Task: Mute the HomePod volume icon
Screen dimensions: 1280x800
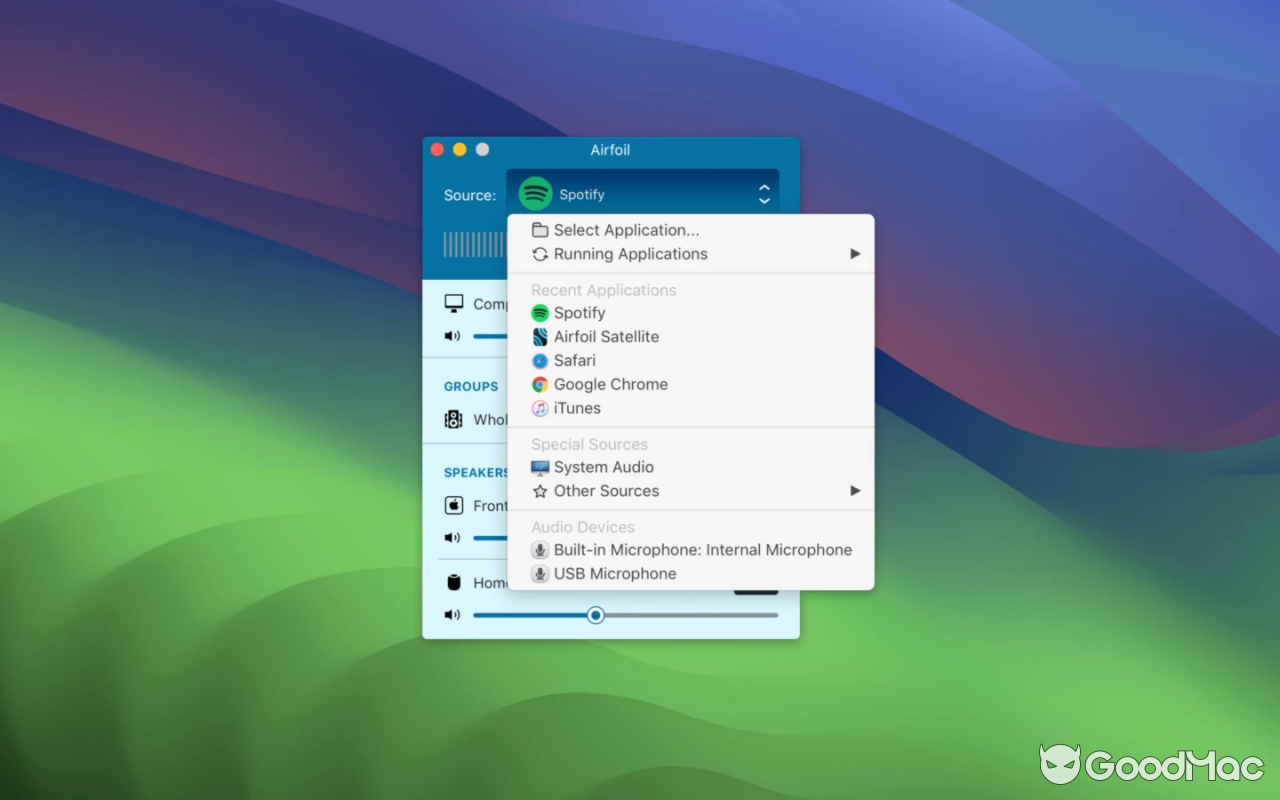Action: point(451,615)
